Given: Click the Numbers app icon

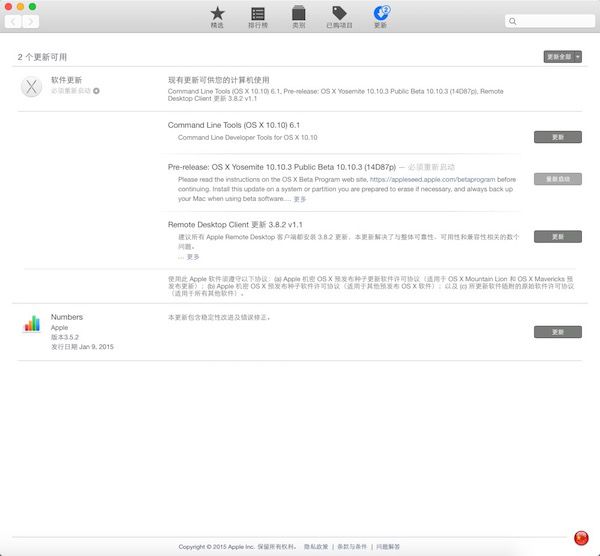Looking at the screenshot, I should click(32, 324).
